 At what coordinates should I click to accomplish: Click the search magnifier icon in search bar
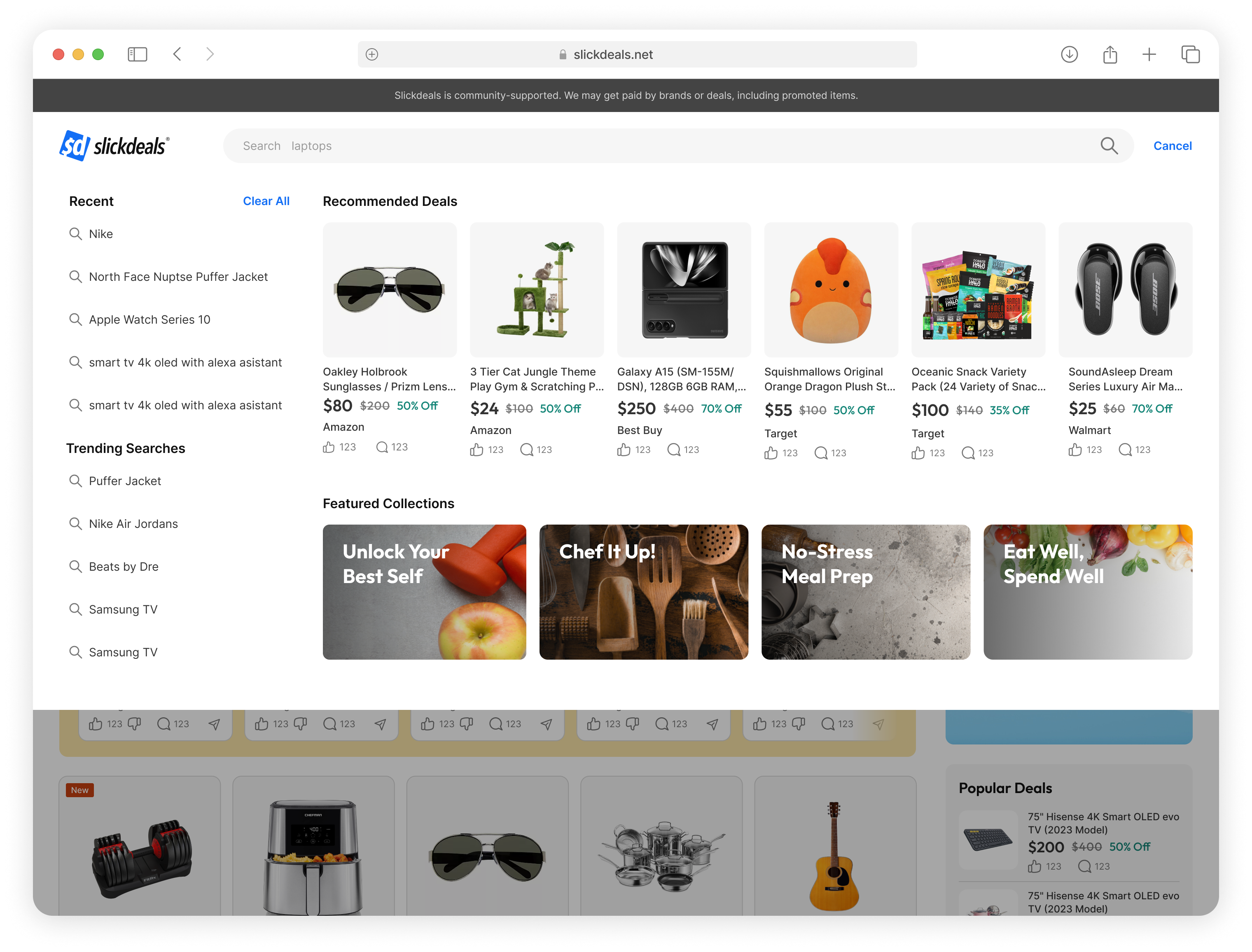coord(1109,146)
